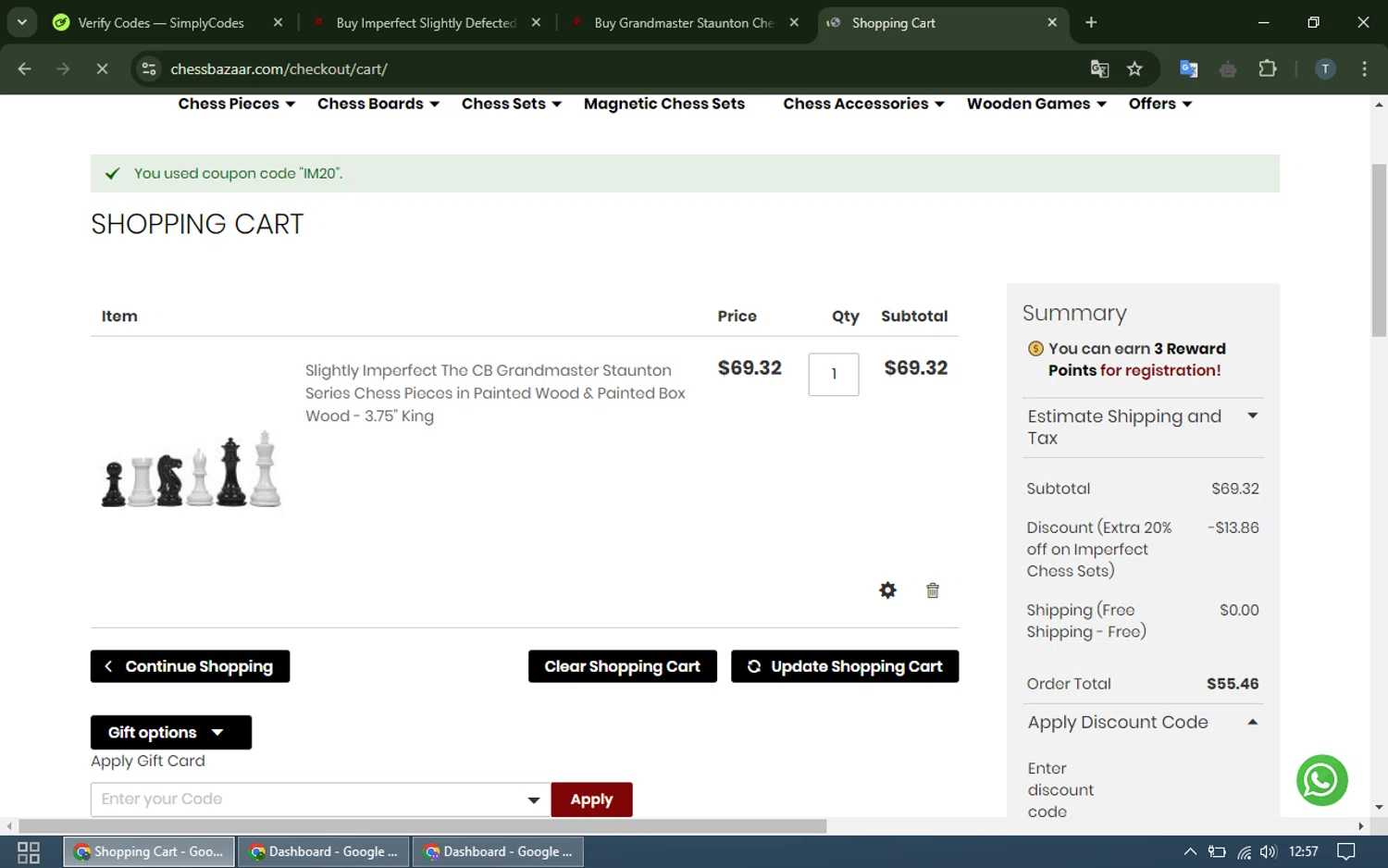The height and width of the screenshot is (868, 1388).
Task: Open the Slightly Imperfect Grandmaster product link
Action: [495, 393]
